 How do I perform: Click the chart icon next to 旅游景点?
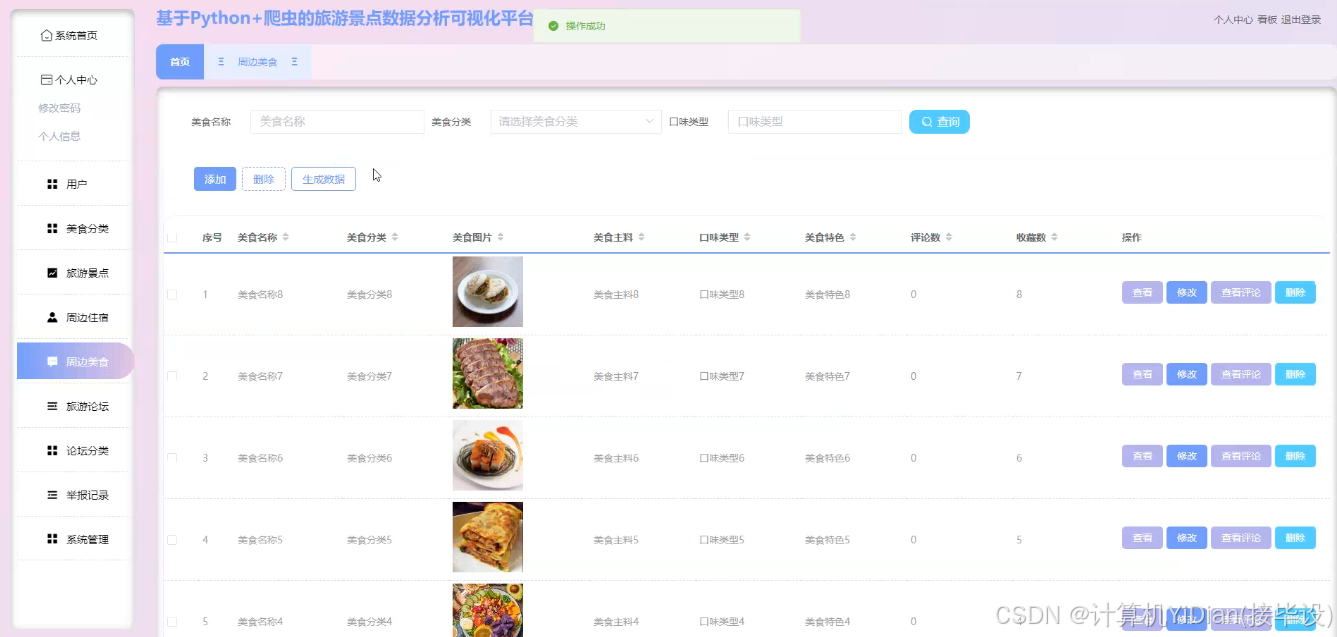coord(52,273)
